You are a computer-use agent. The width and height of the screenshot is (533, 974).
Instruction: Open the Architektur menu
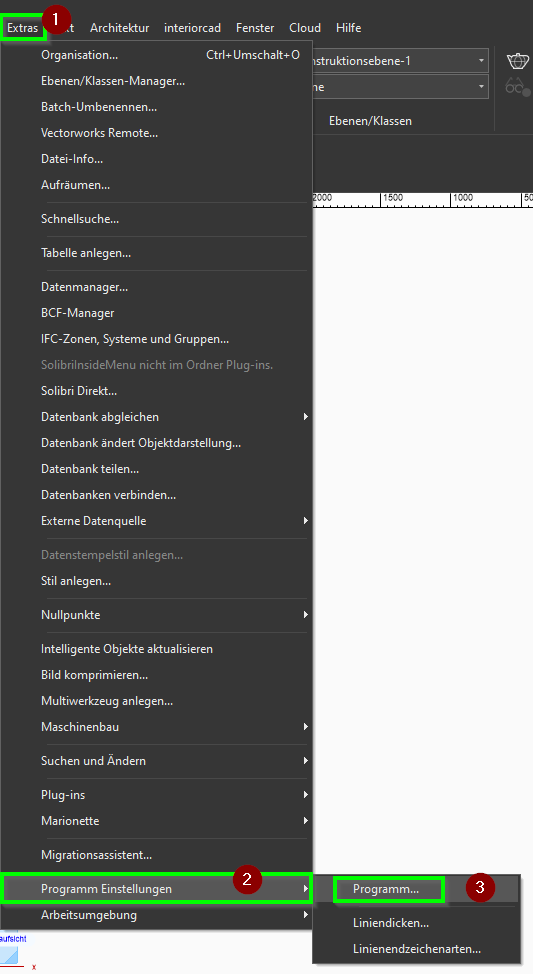click(x=119, y=28)
